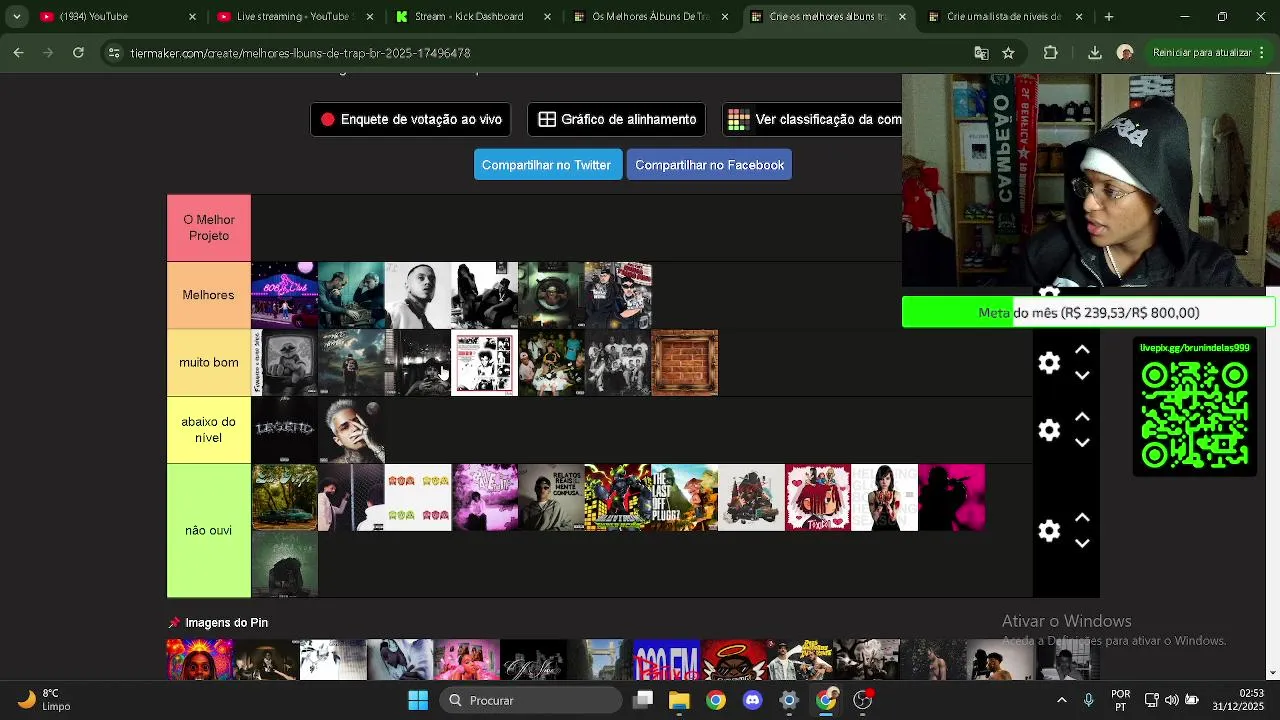Close the Stream - Kick Dashboard tab
Image resolution: width=1280 pixels, height=720 pixels.
[x=547, y=16]
